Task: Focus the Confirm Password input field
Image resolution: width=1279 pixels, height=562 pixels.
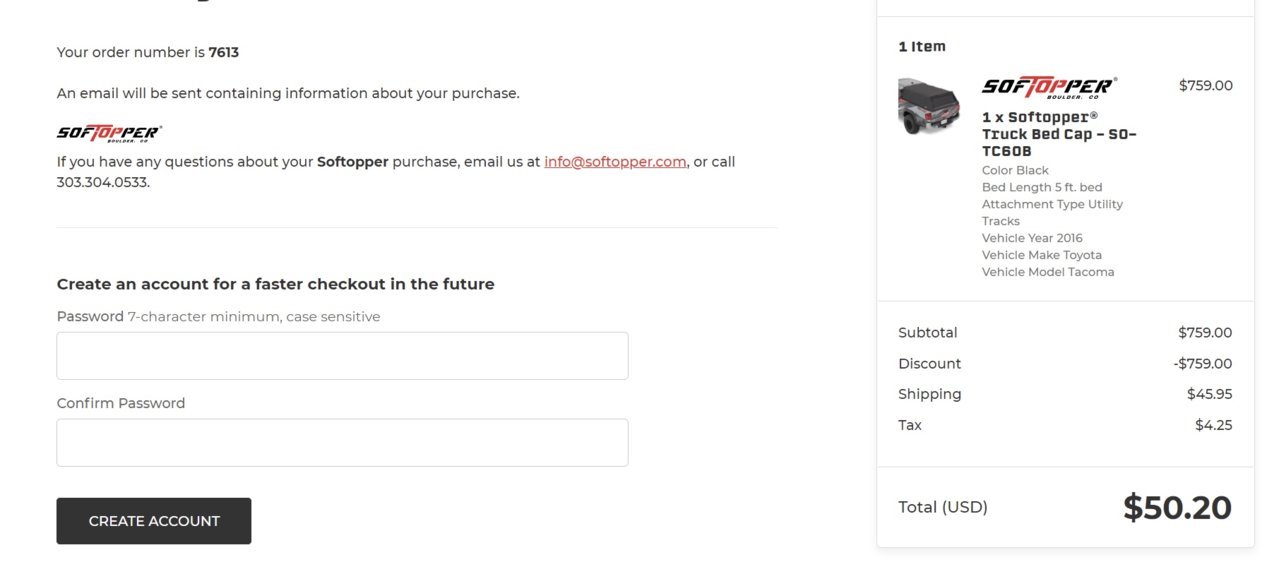Action: click(x=342, y=442)
